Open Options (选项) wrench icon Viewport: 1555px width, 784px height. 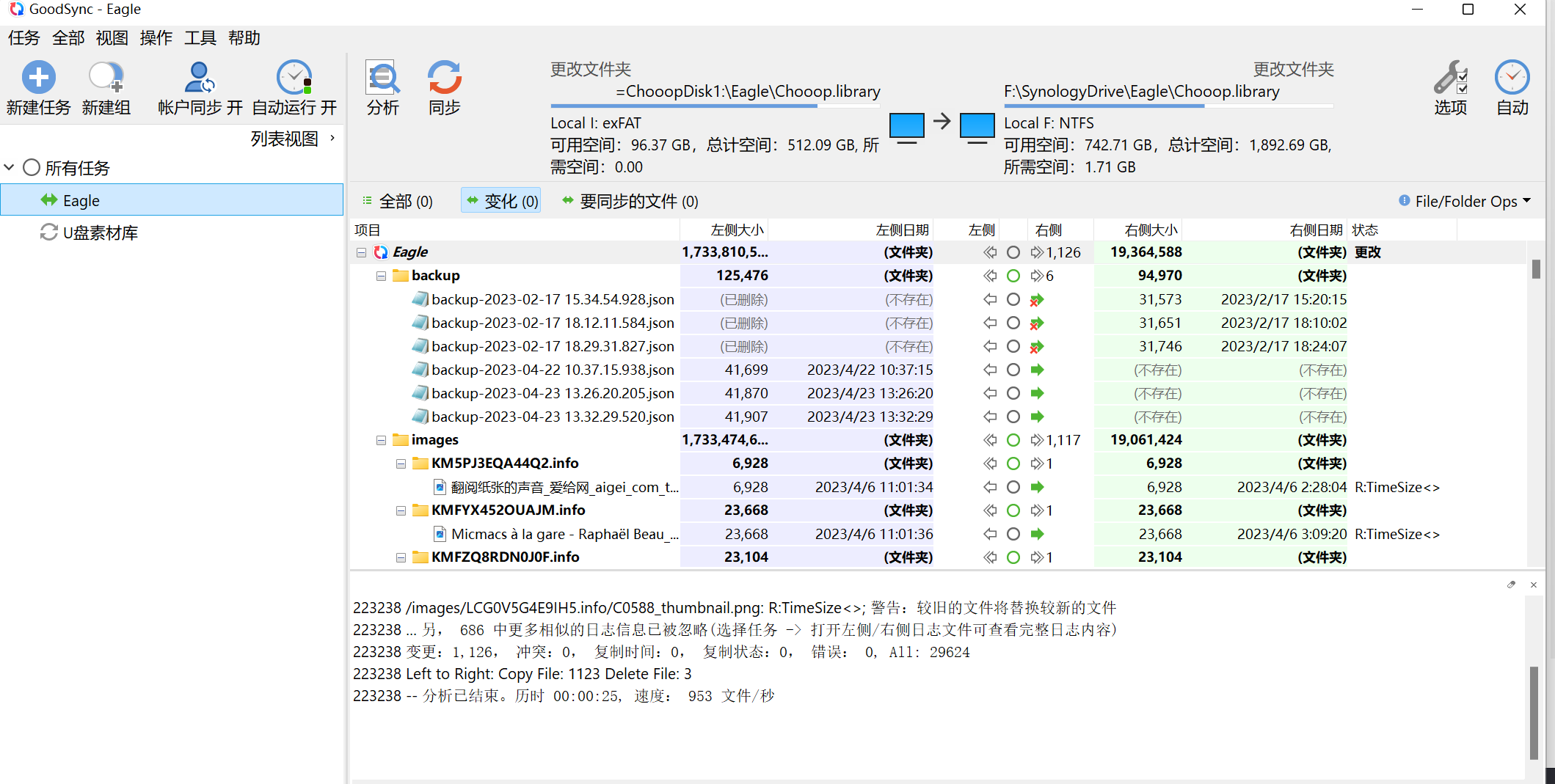click(x=1450, y=78)
